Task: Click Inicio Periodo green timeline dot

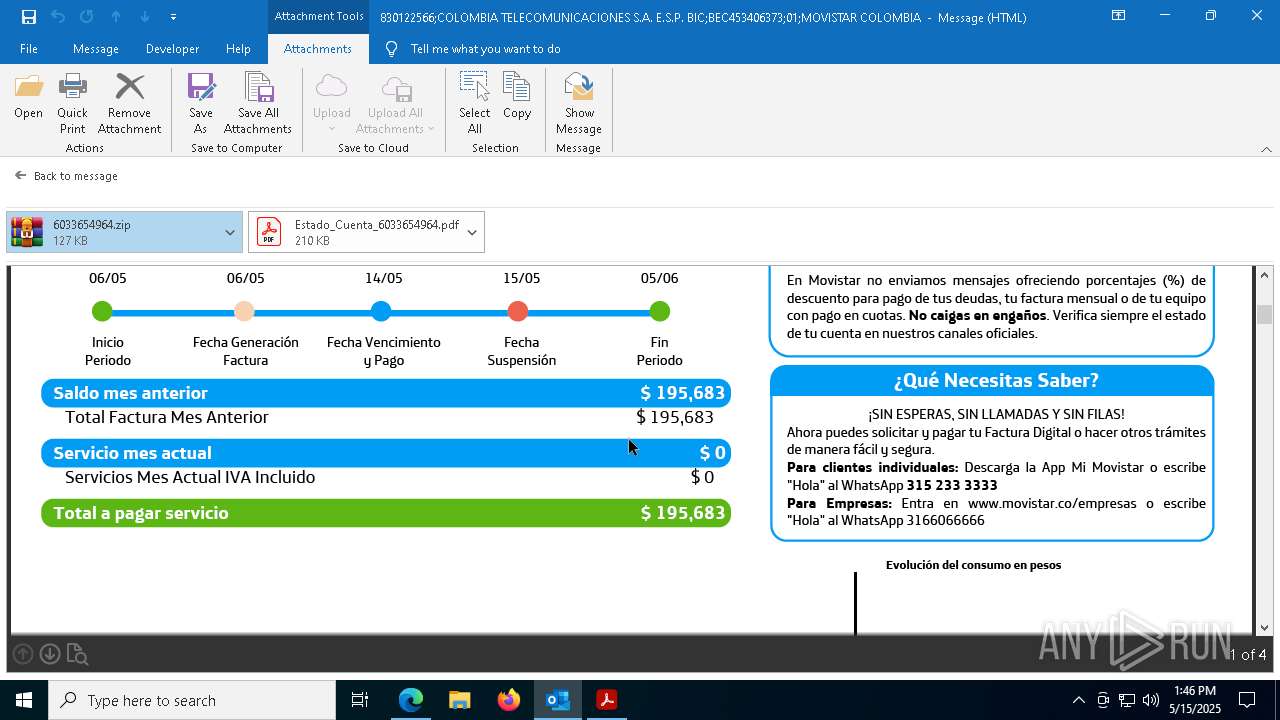Action: pos(102,312)
